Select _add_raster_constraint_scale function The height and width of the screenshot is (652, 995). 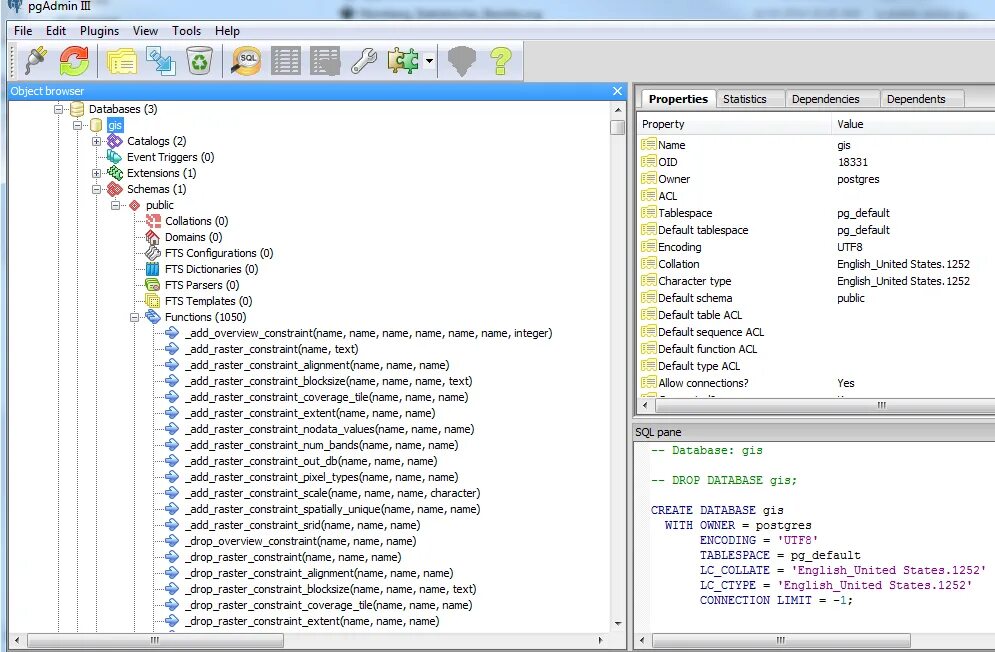(333, 493)
